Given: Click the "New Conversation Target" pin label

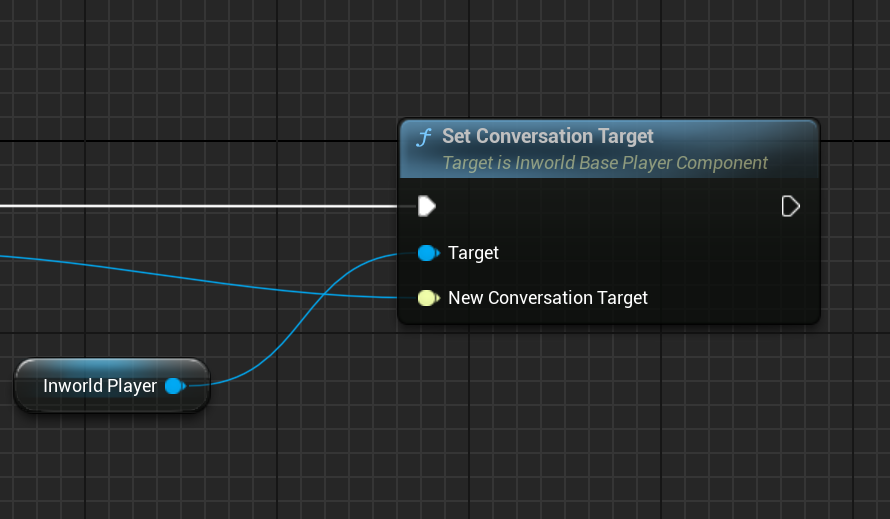Looking at the screenshot, I should click(548, 298).
